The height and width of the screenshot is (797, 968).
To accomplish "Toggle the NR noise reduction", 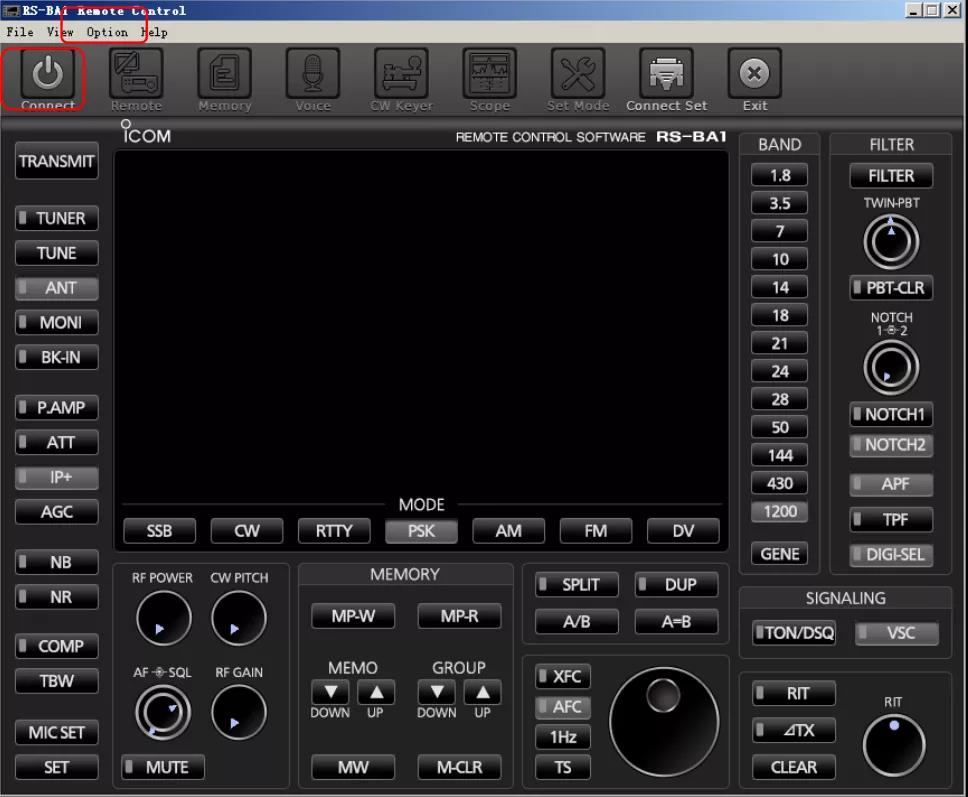I will pos(57,597).
